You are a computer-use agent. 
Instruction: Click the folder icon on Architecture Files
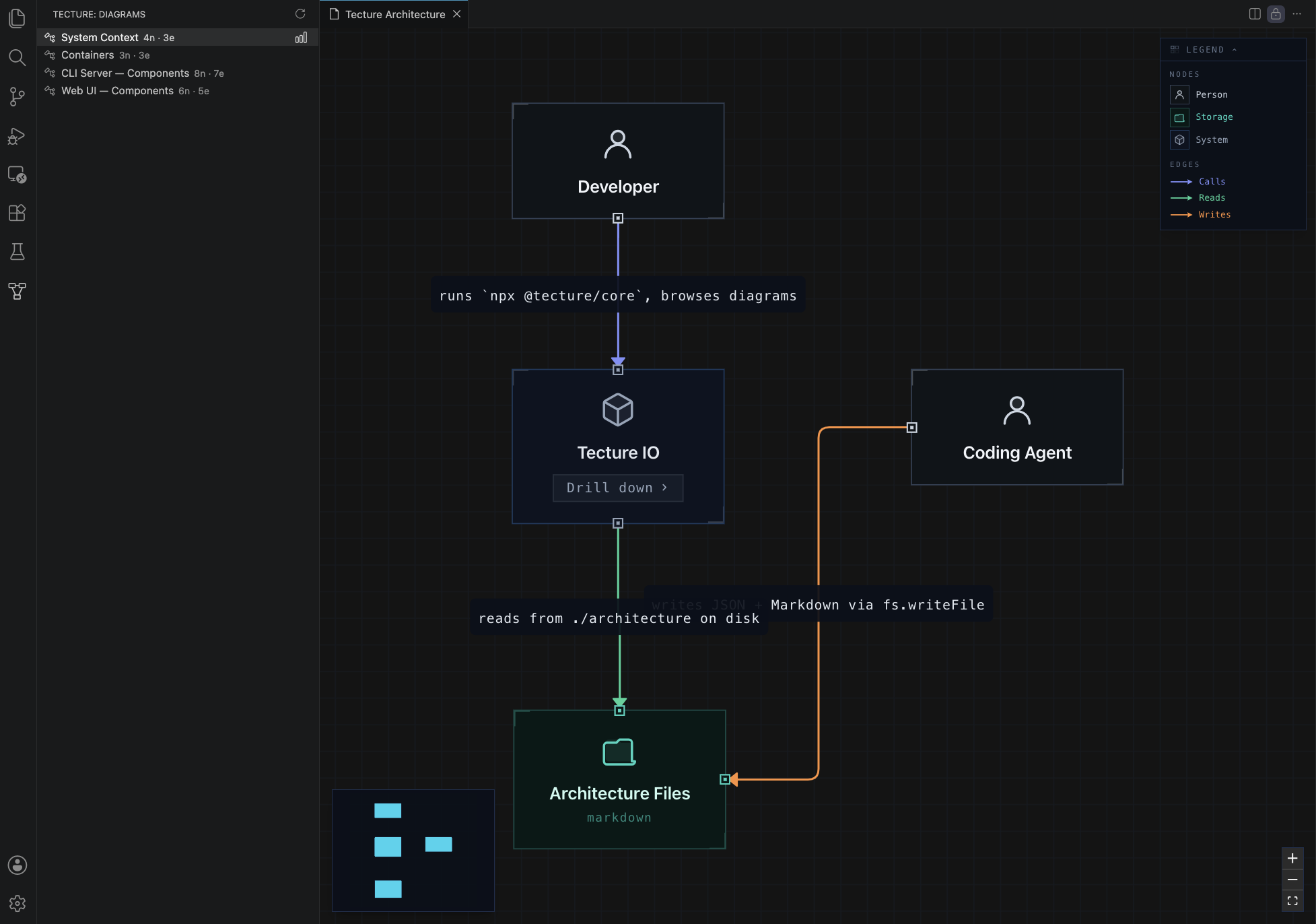click(619, 752)
